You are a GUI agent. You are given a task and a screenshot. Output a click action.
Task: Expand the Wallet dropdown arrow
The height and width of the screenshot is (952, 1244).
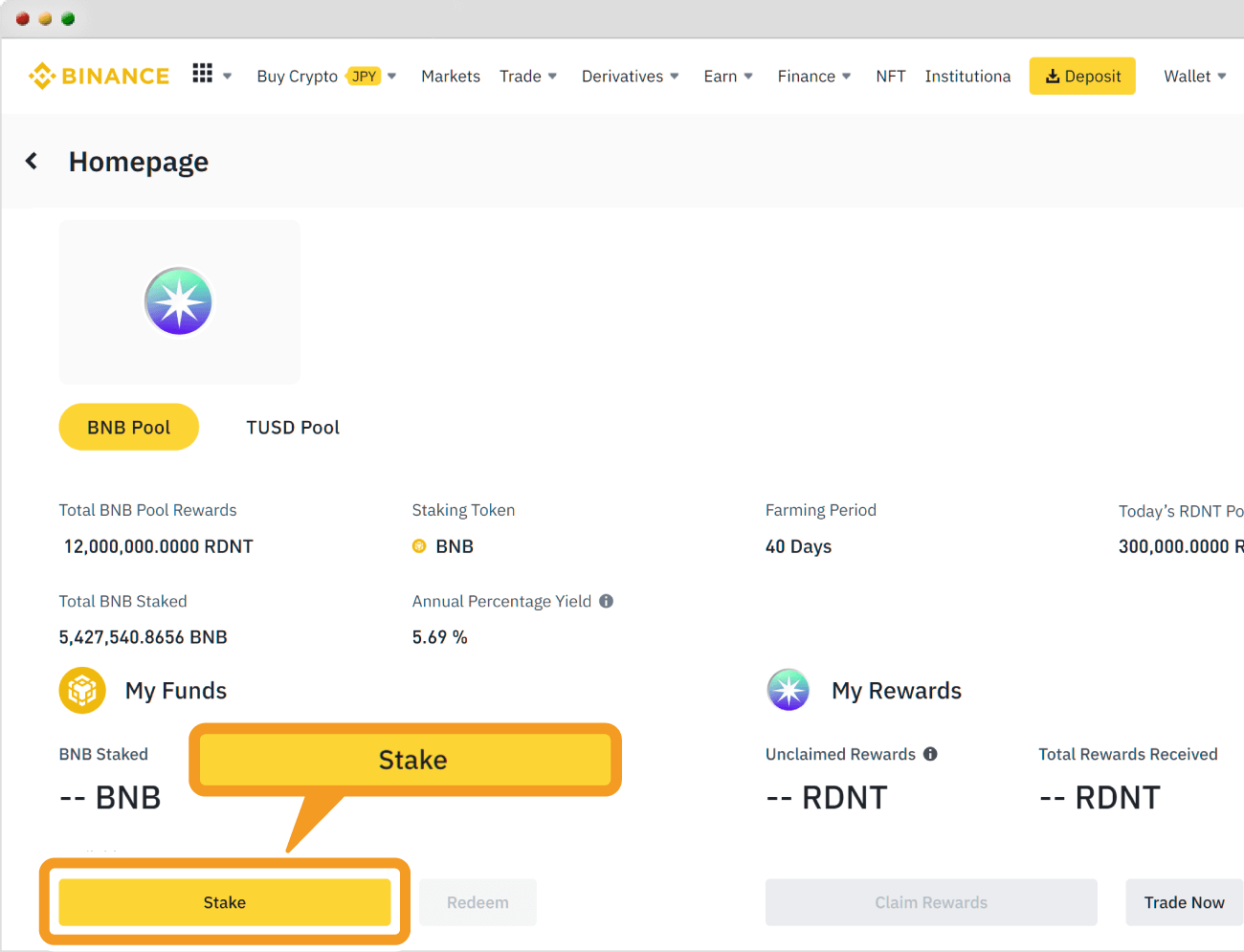coord(1222,77)
